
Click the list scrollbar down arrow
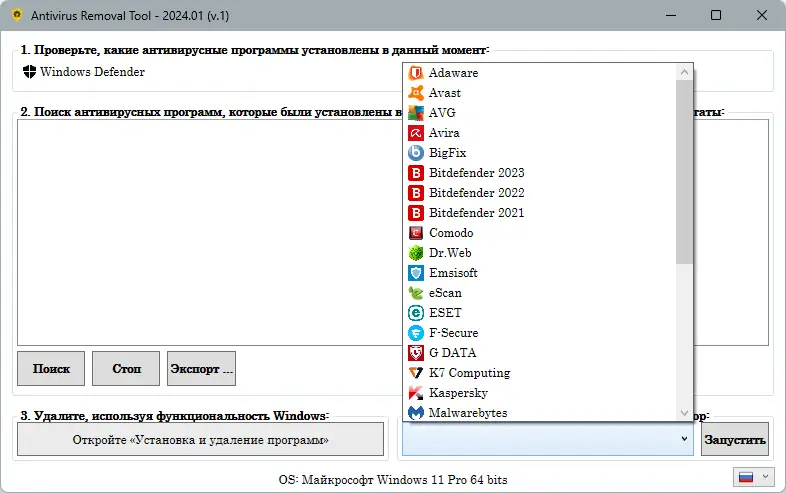coord(684,413)
